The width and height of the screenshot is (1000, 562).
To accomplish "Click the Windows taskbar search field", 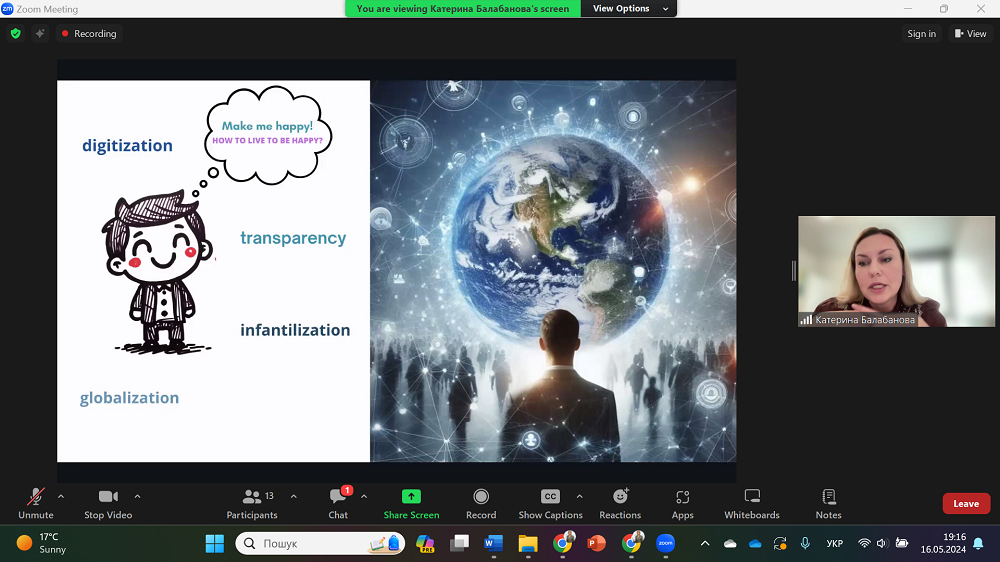I will [x=320, y=543].
